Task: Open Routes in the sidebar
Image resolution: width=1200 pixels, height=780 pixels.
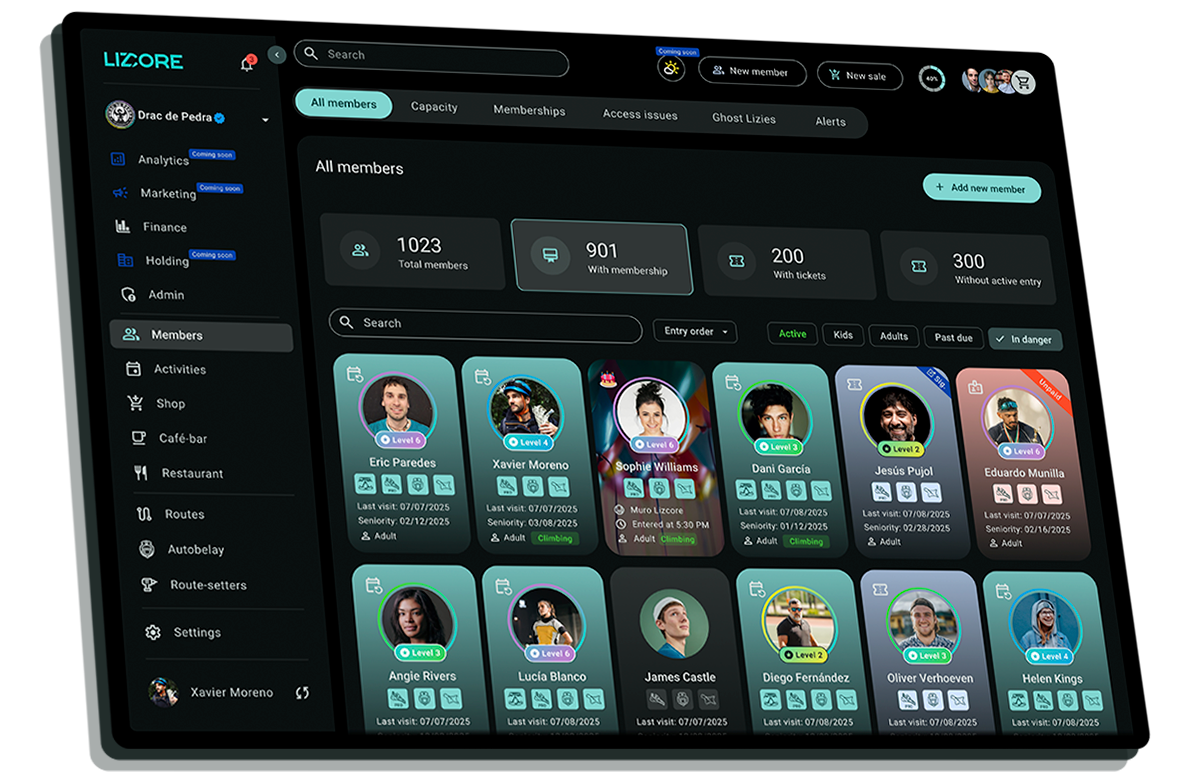Action: pyautogui.click(x=184, y=514)
